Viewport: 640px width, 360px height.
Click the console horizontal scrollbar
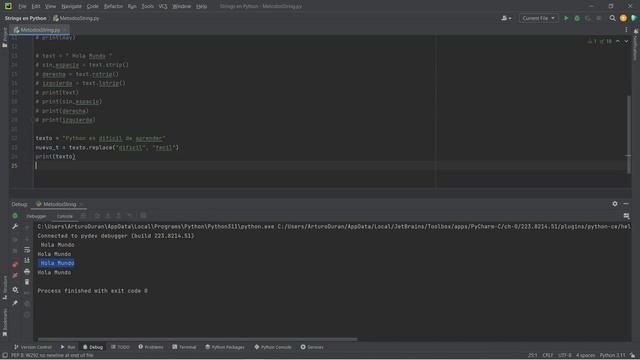[198, 339]
